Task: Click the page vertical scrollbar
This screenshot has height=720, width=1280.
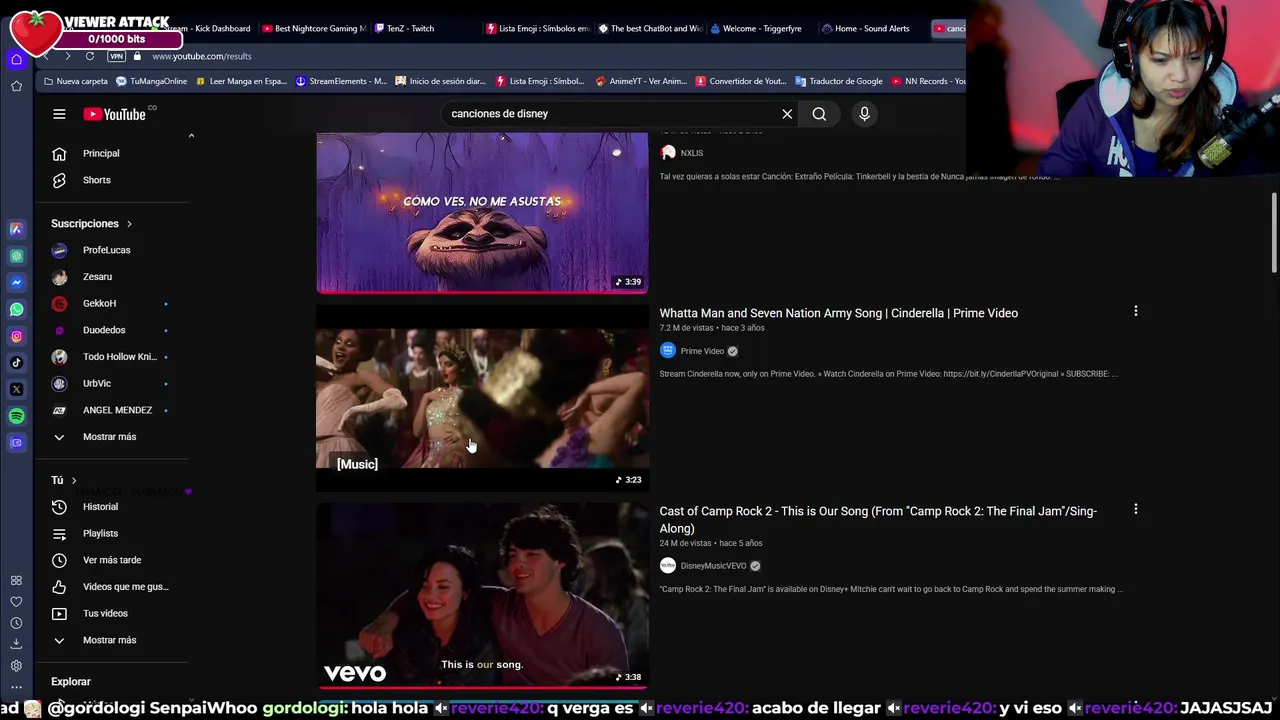Action: [x=1273, y=232]
